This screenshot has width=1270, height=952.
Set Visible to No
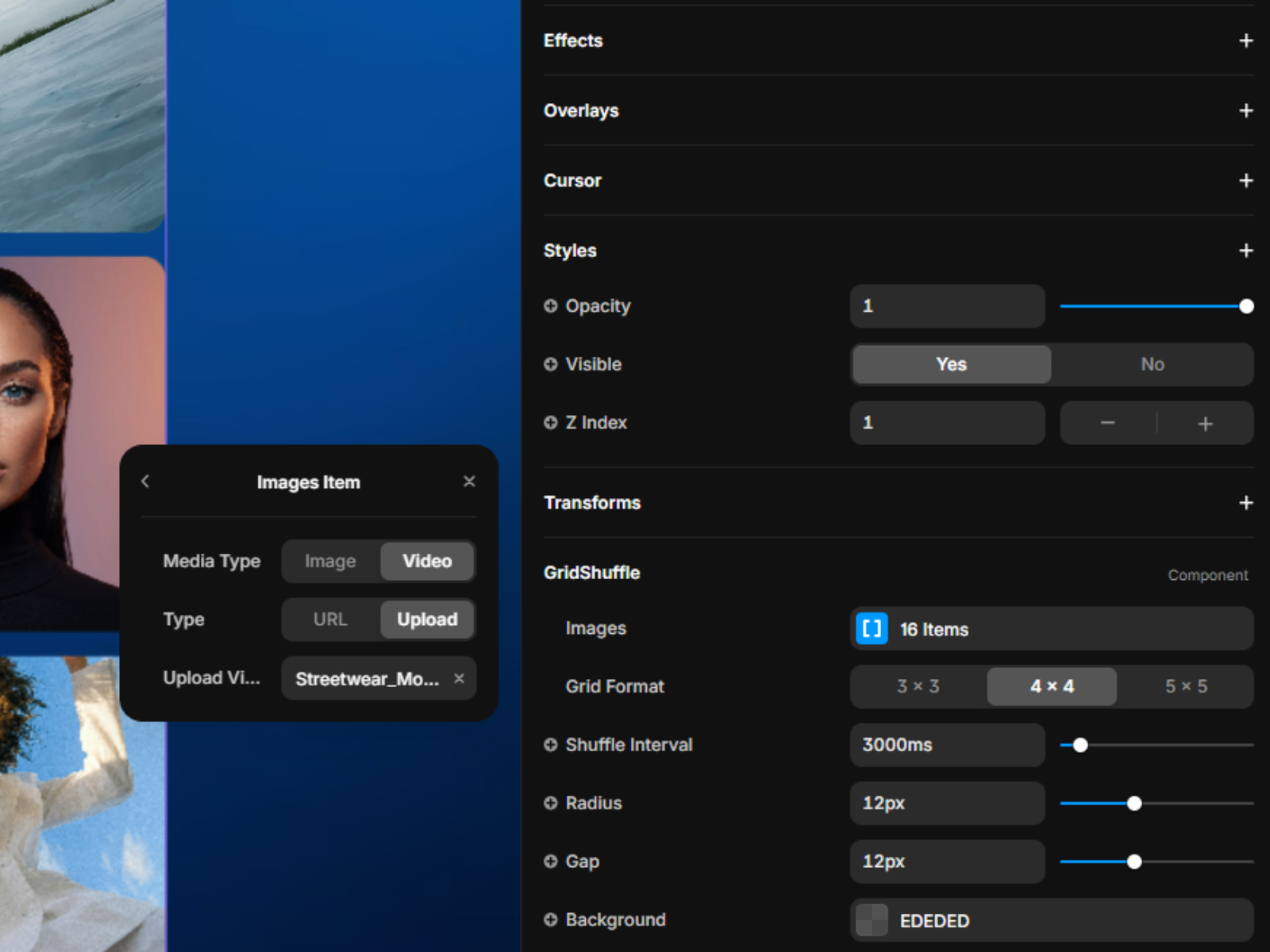[x=1152, y=364]
